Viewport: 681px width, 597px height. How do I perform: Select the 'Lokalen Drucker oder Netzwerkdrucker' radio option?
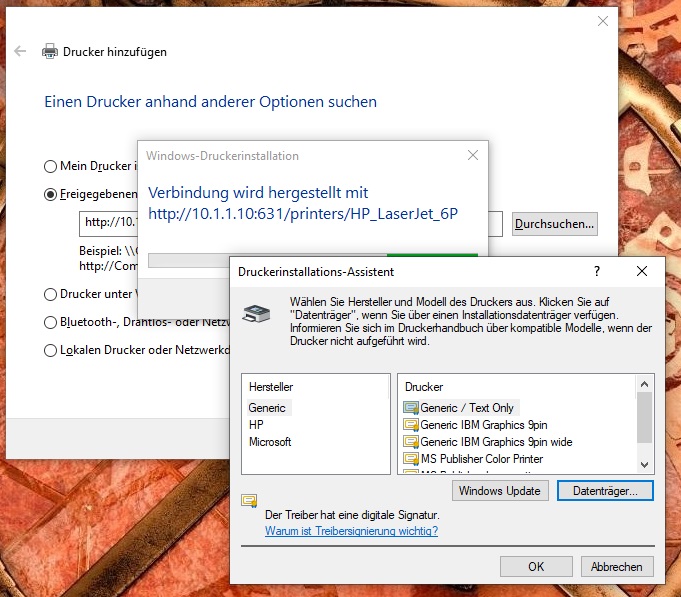tap(50, 350)
